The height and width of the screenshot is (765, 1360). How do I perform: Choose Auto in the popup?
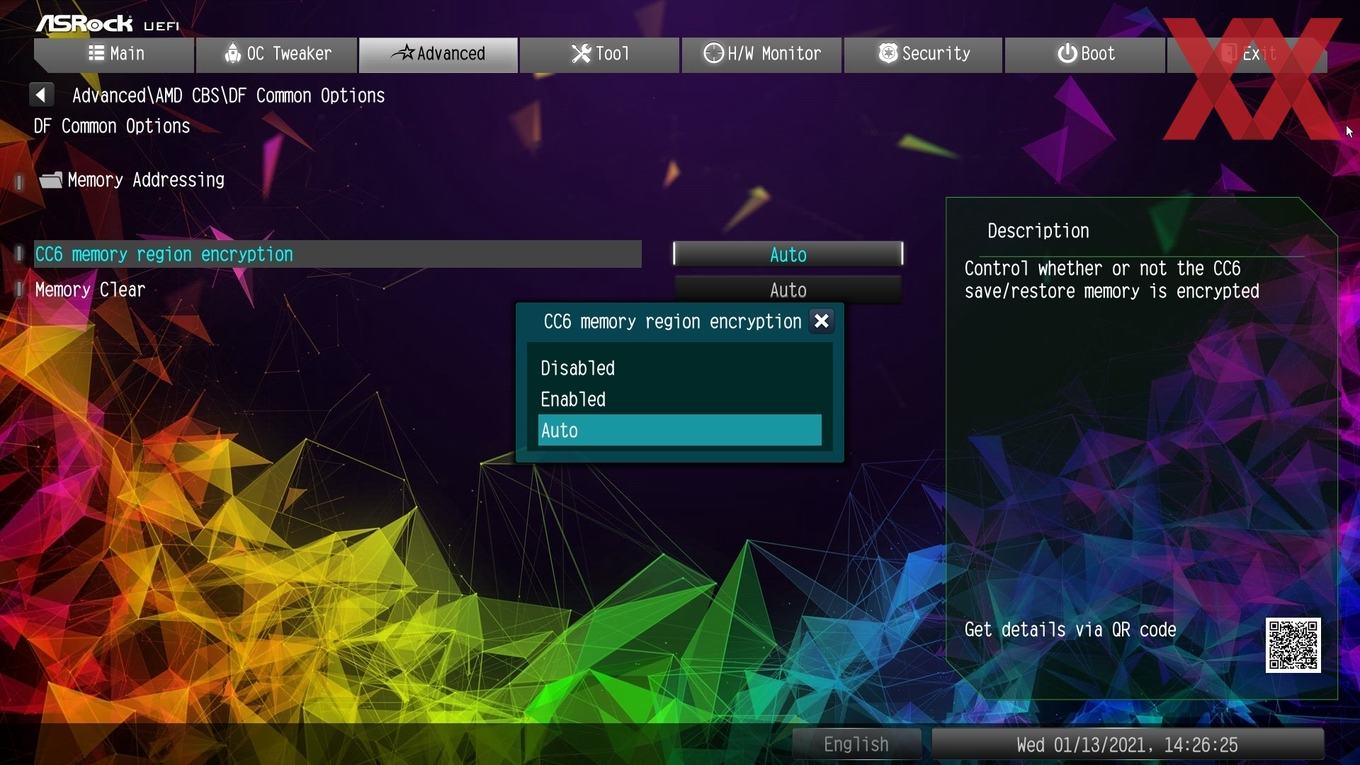(680, 430)
